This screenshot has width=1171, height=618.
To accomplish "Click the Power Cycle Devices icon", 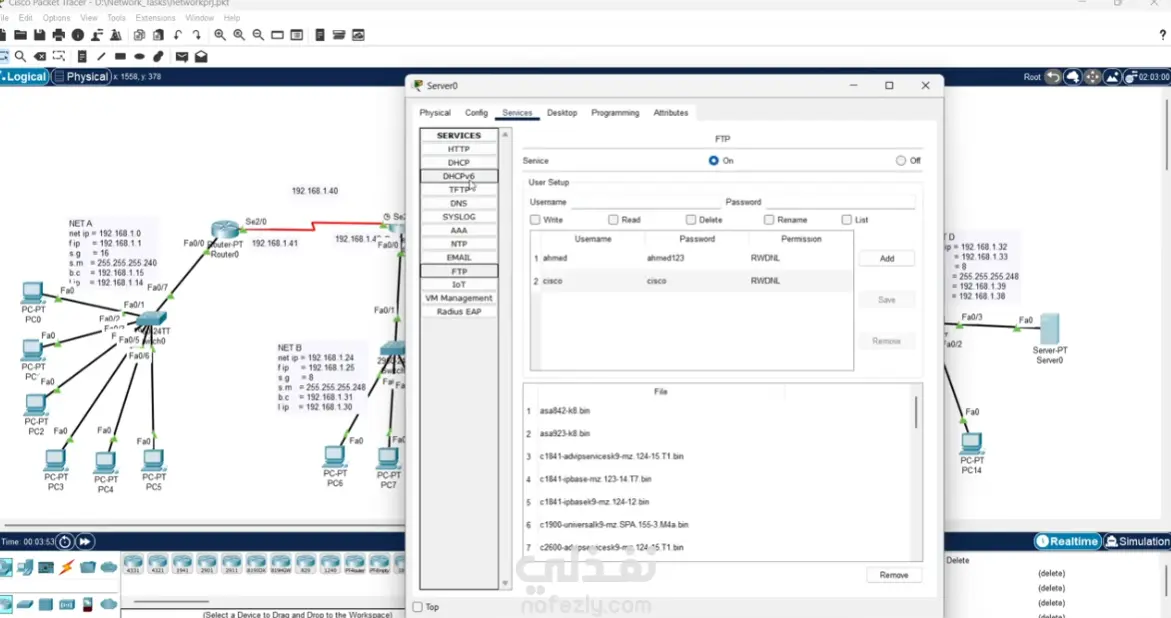I will point(65,542).
